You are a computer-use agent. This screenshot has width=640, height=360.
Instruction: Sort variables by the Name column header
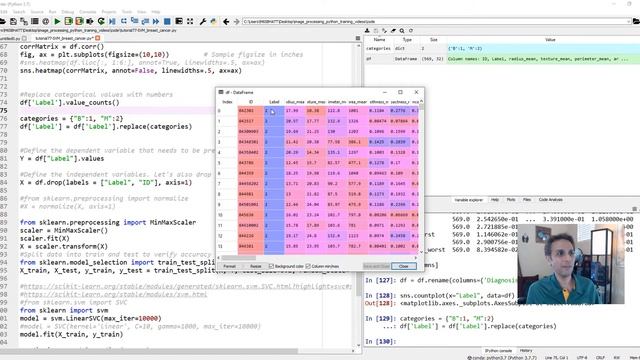click(x=379, y=40)
